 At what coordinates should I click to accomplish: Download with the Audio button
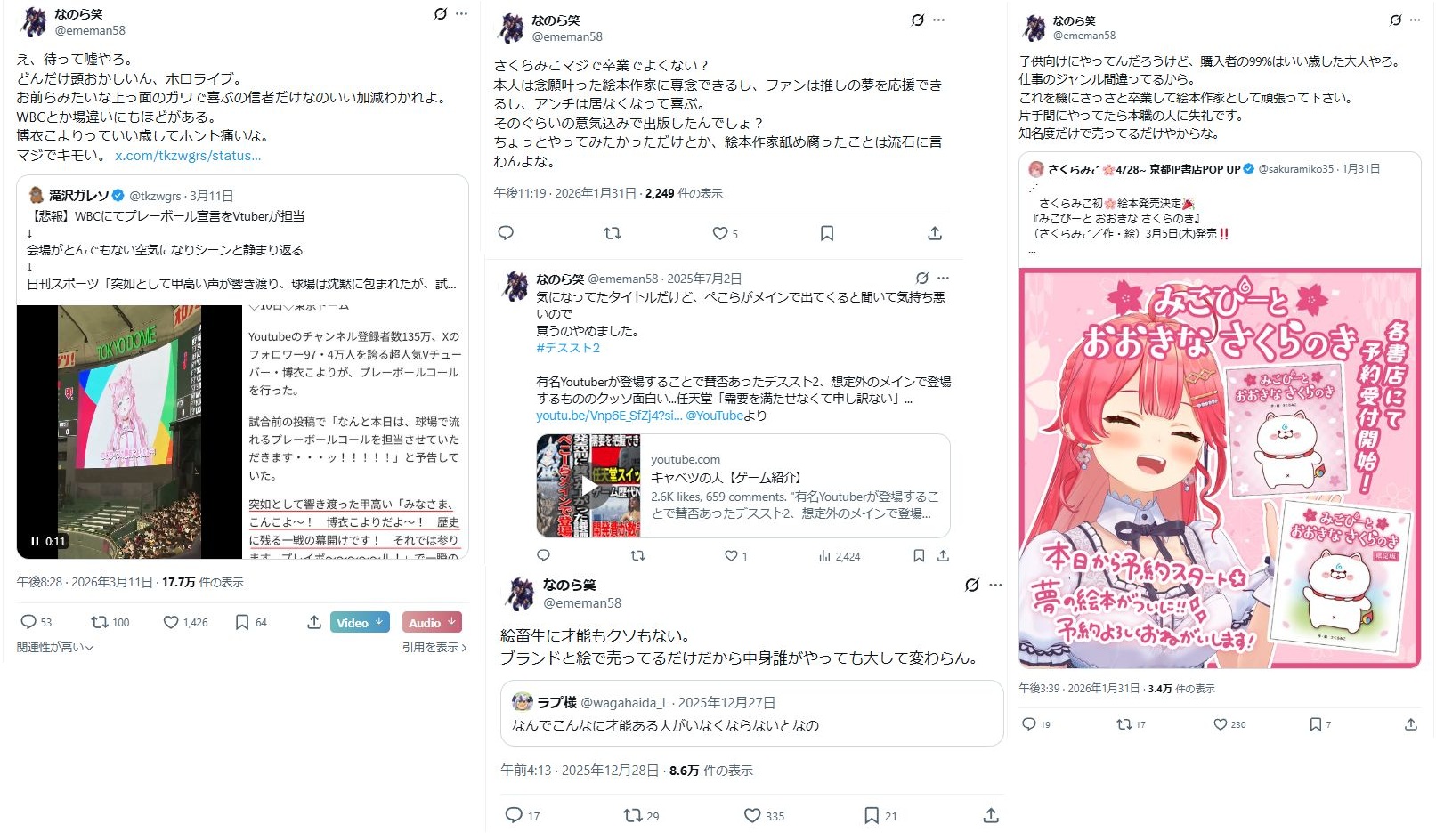pos(432,622)
